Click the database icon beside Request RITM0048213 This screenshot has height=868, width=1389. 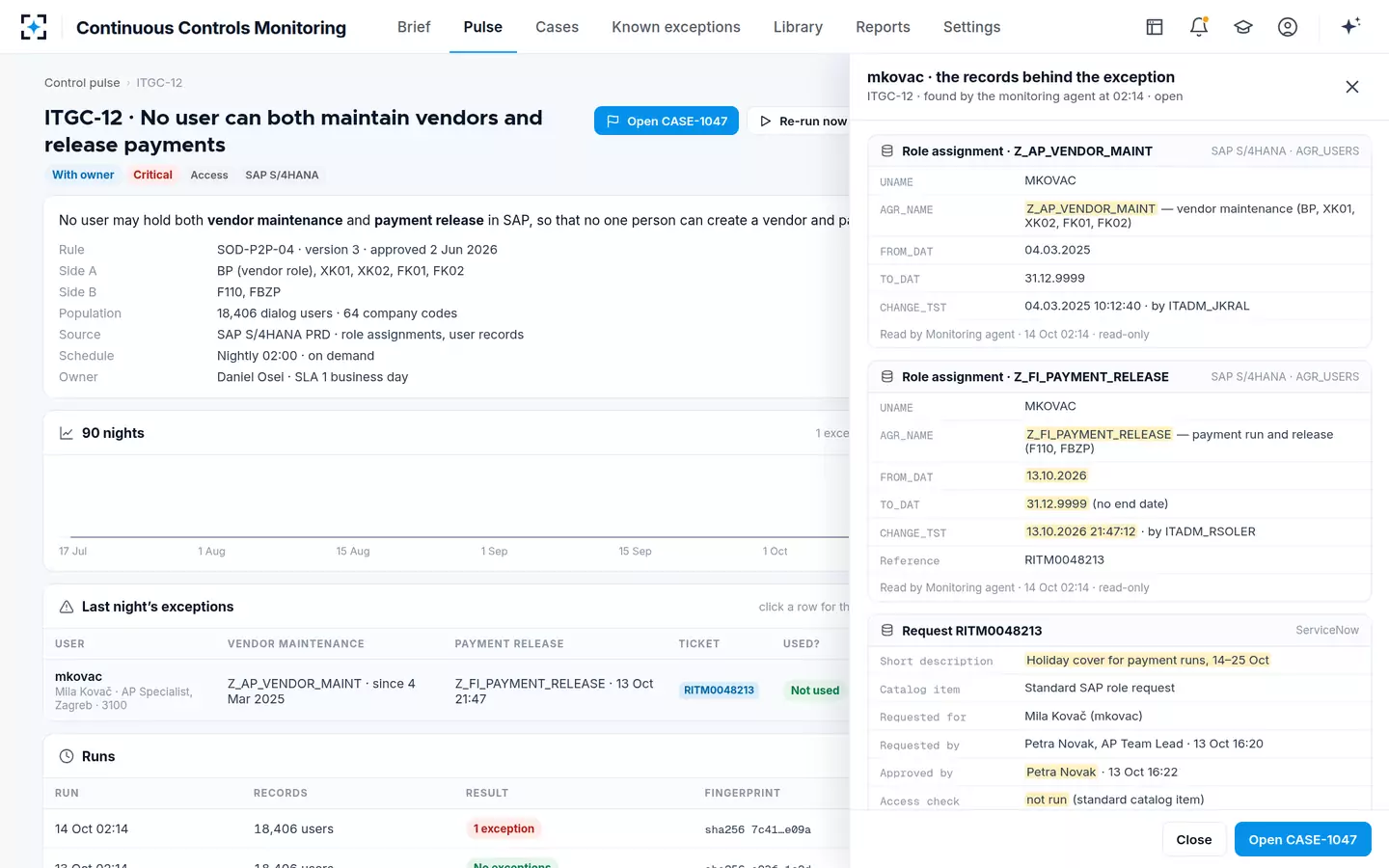[x=887, y=631]
